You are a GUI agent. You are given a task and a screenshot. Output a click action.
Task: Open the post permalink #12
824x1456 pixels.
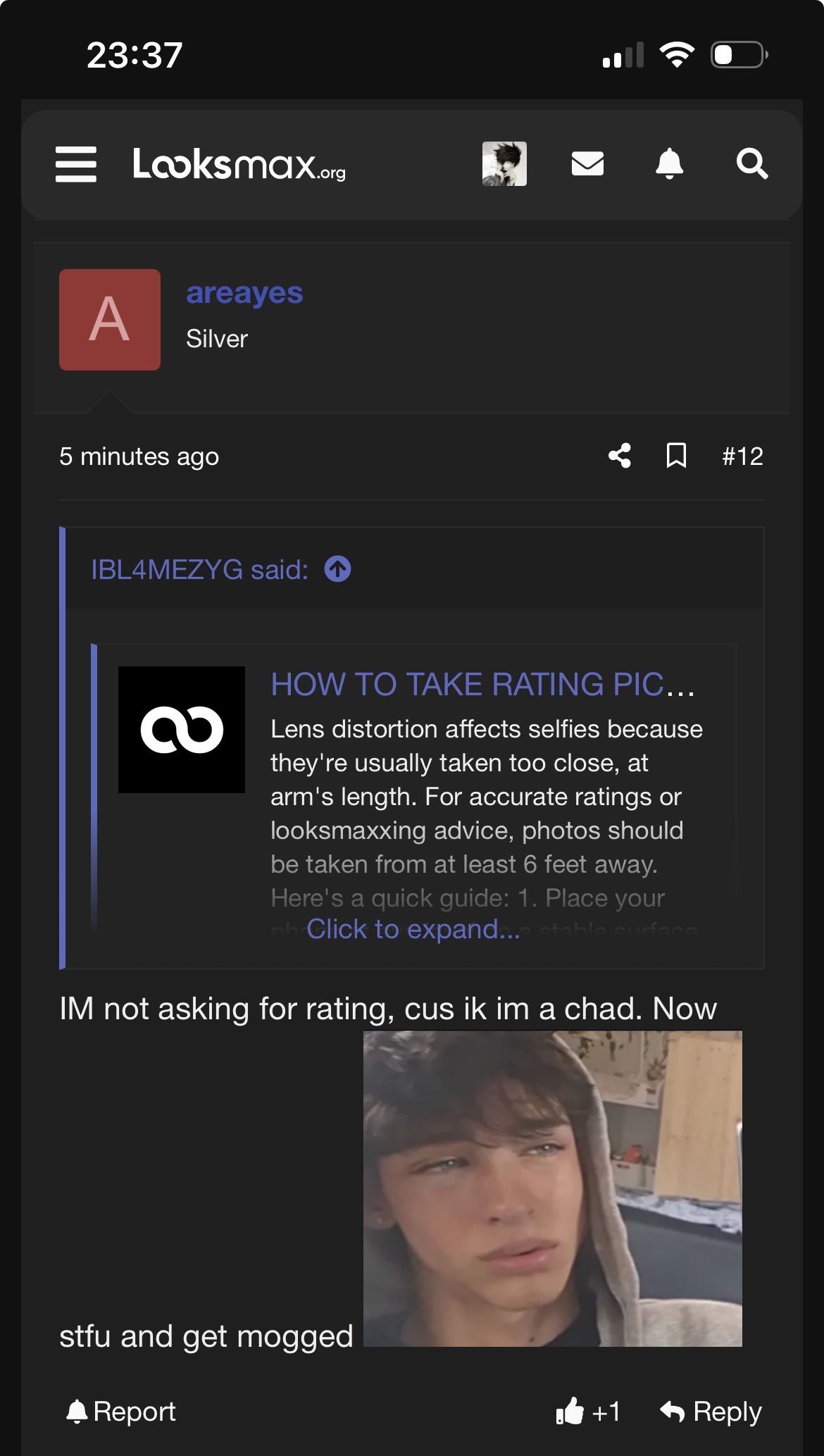(742, 456)
